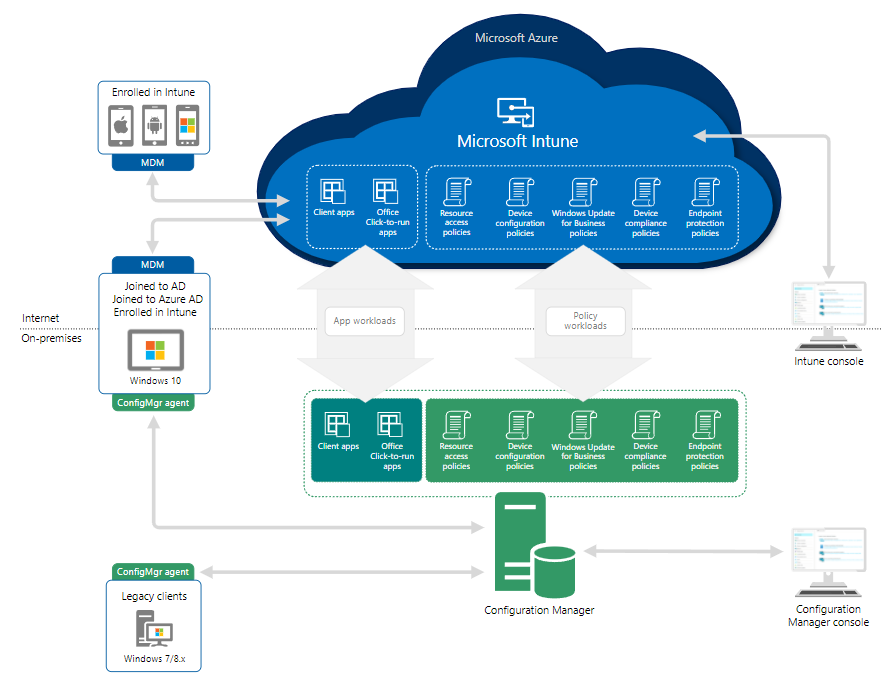Click the Microsoft Intune heading text
This screenshot has height=692, width=894.
coord(518,141)
